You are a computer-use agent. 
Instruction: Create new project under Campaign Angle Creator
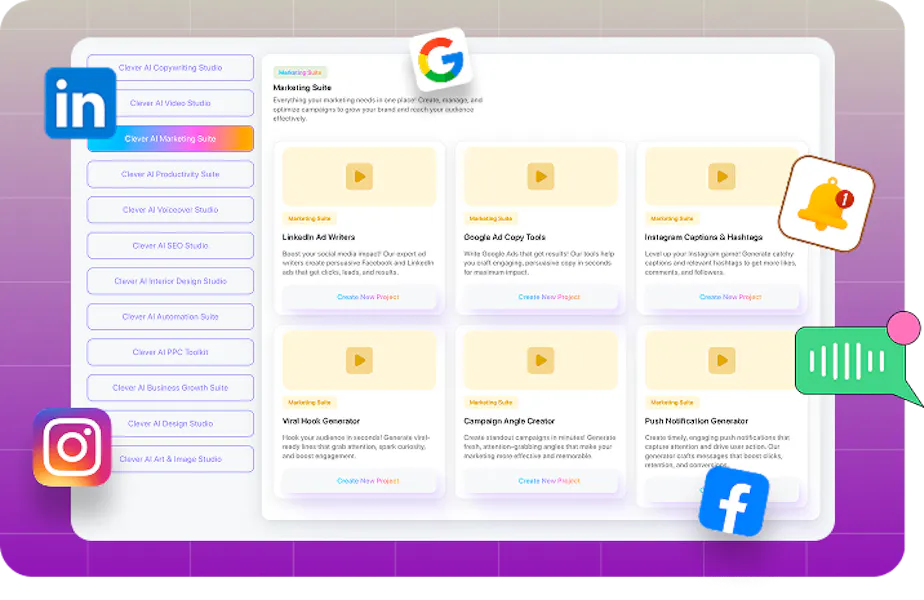pos(541,481)
